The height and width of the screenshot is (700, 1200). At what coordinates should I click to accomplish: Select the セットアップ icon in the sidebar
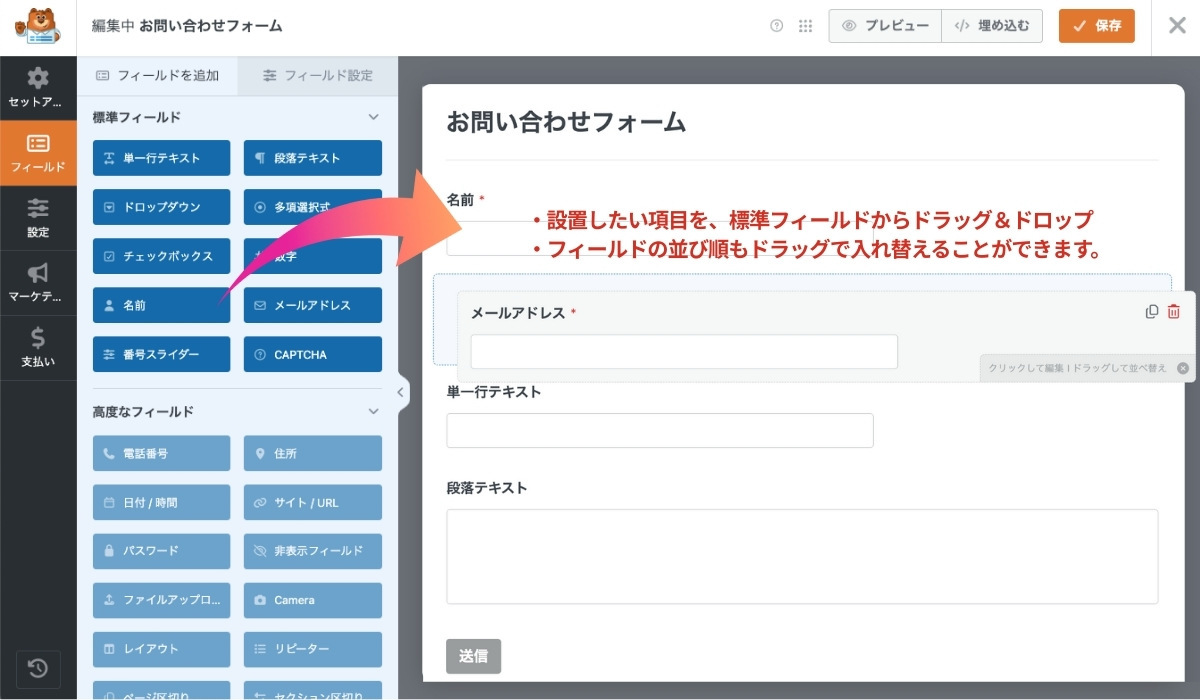(38, 89)
